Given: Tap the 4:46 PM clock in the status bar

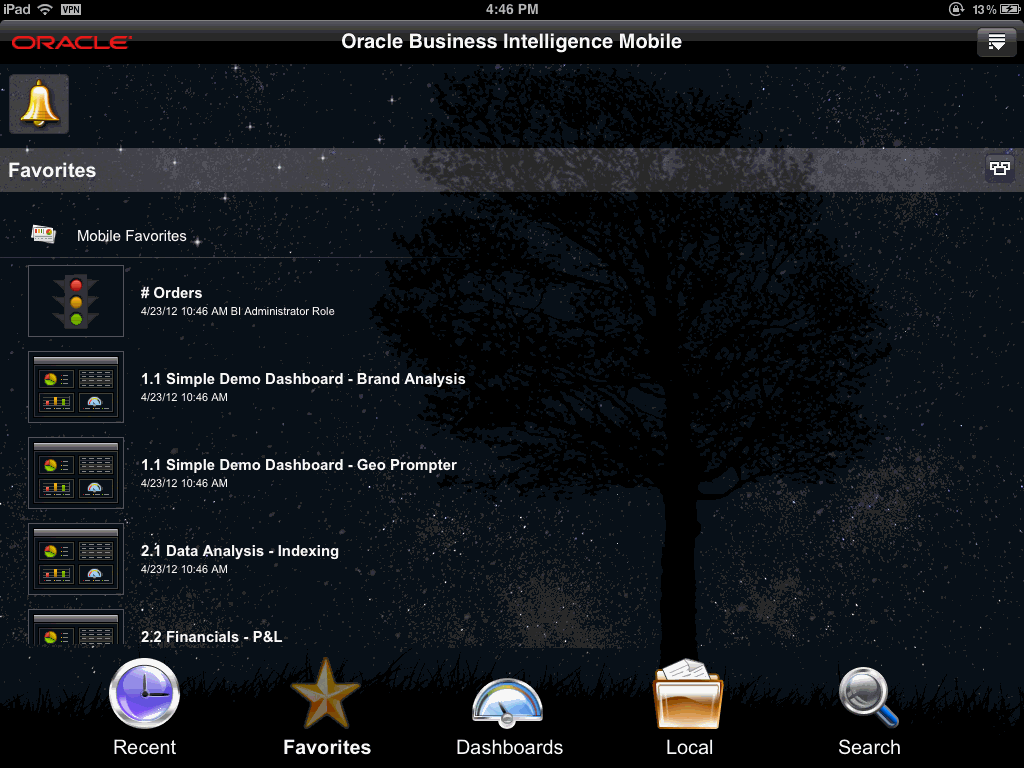Looking at the screenshot, I should pos(512,9).
